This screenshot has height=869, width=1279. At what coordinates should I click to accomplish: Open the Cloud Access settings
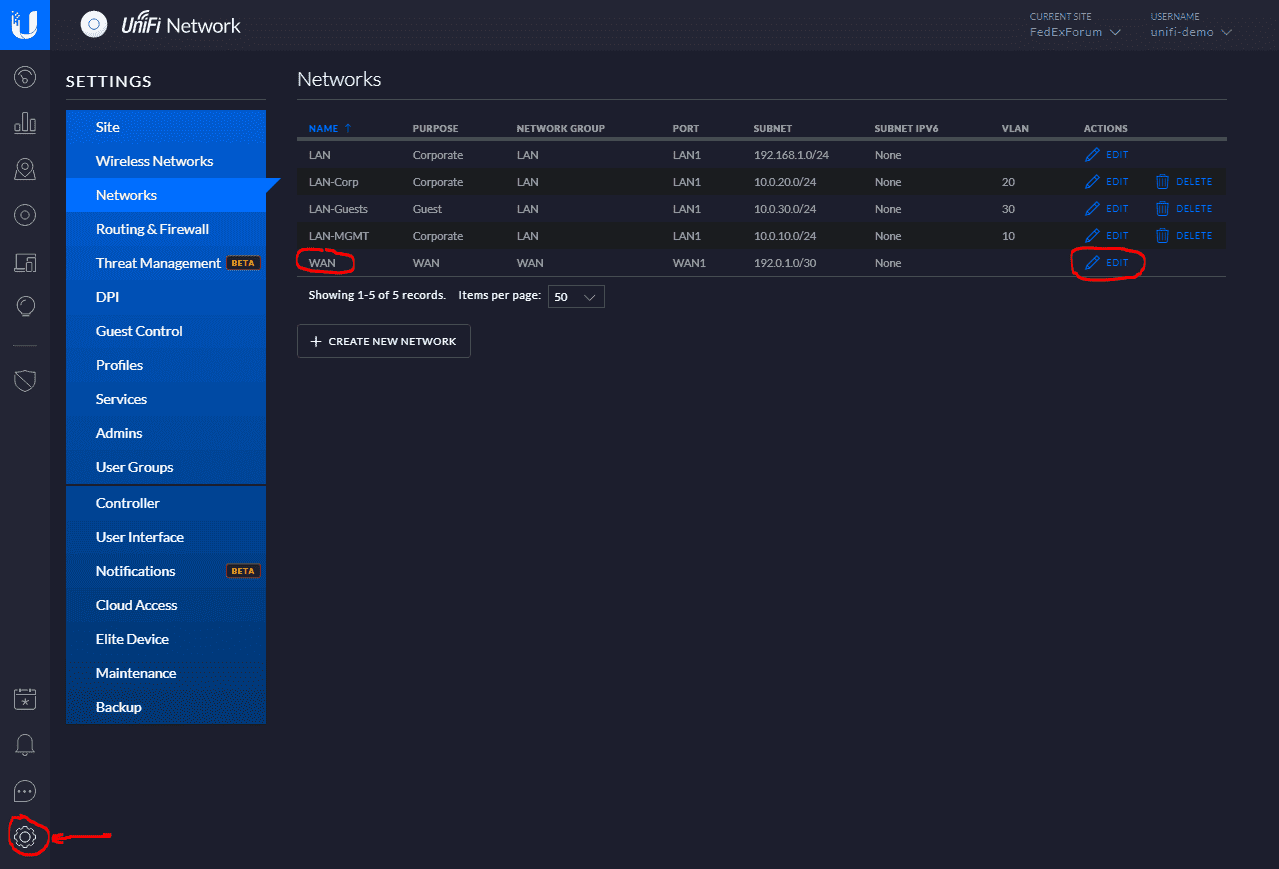pyautogui.click(x=166, y=605)
